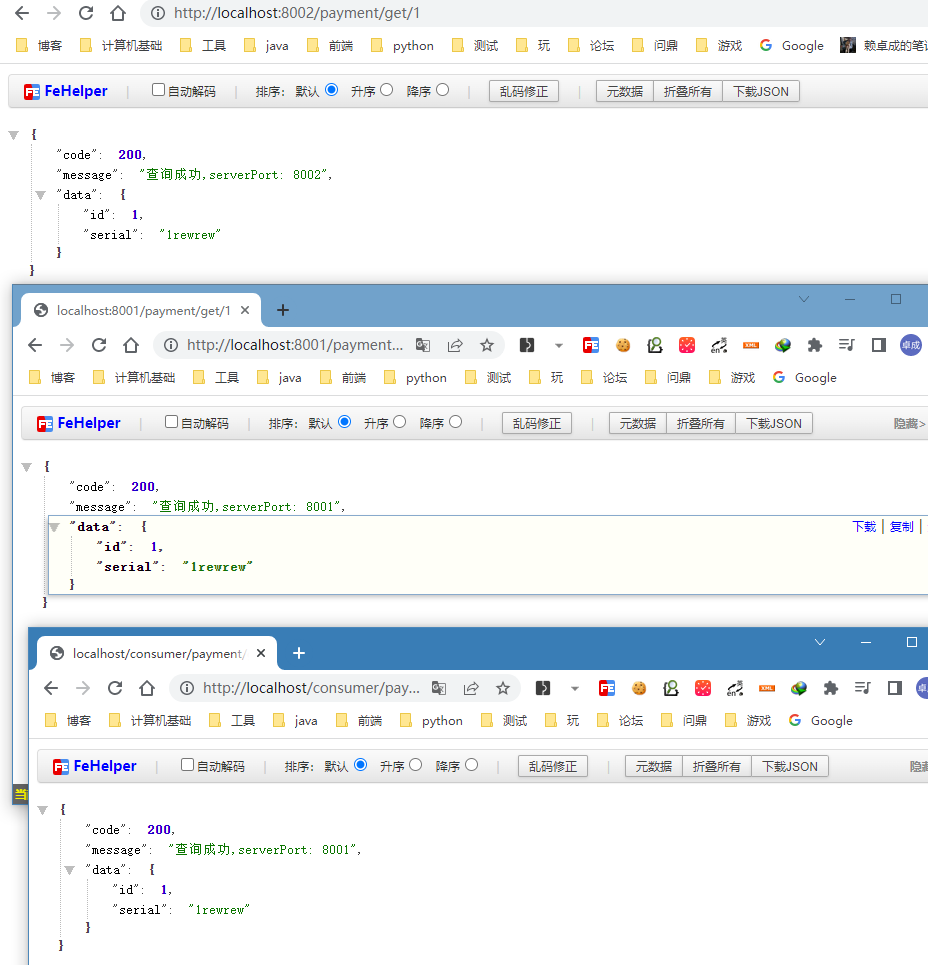This screenshot has height=965, width=928.
Task: Bookmark the localhost:8001 page with the star
Action: point(487,345)
